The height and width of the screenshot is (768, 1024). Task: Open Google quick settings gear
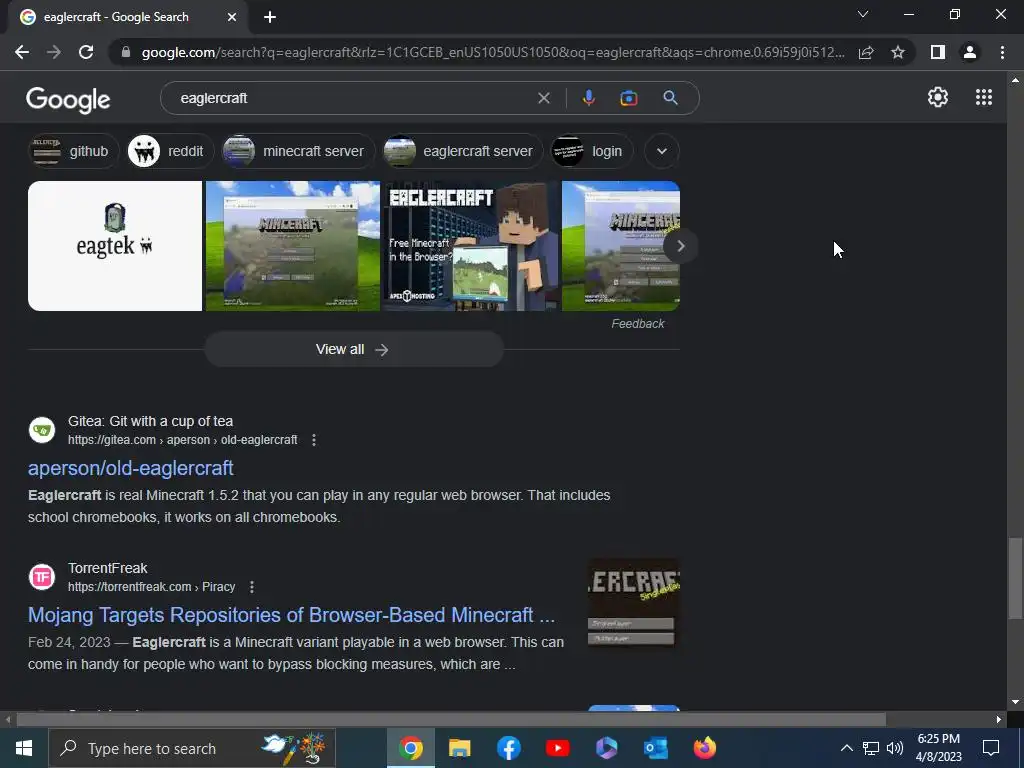click(x=938, y=97)
